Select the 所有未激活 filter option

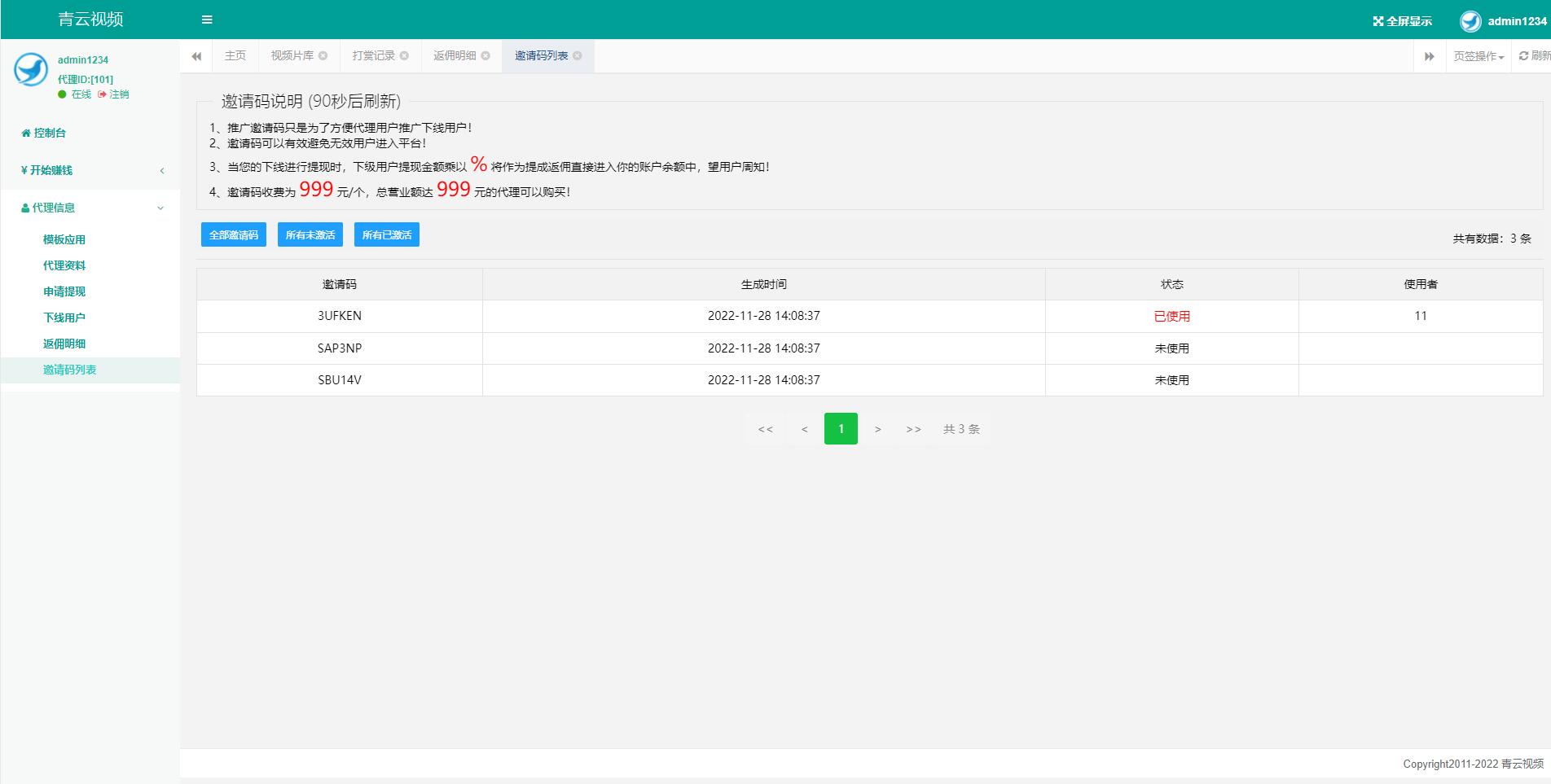point(310,234)
